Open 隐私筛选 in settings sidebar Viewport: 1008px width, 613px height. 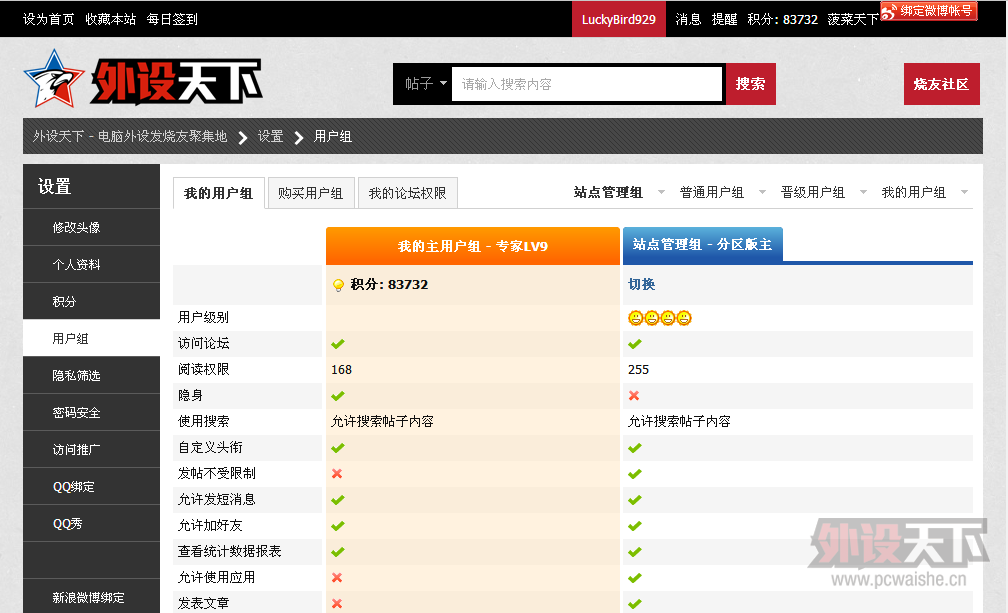91,375
